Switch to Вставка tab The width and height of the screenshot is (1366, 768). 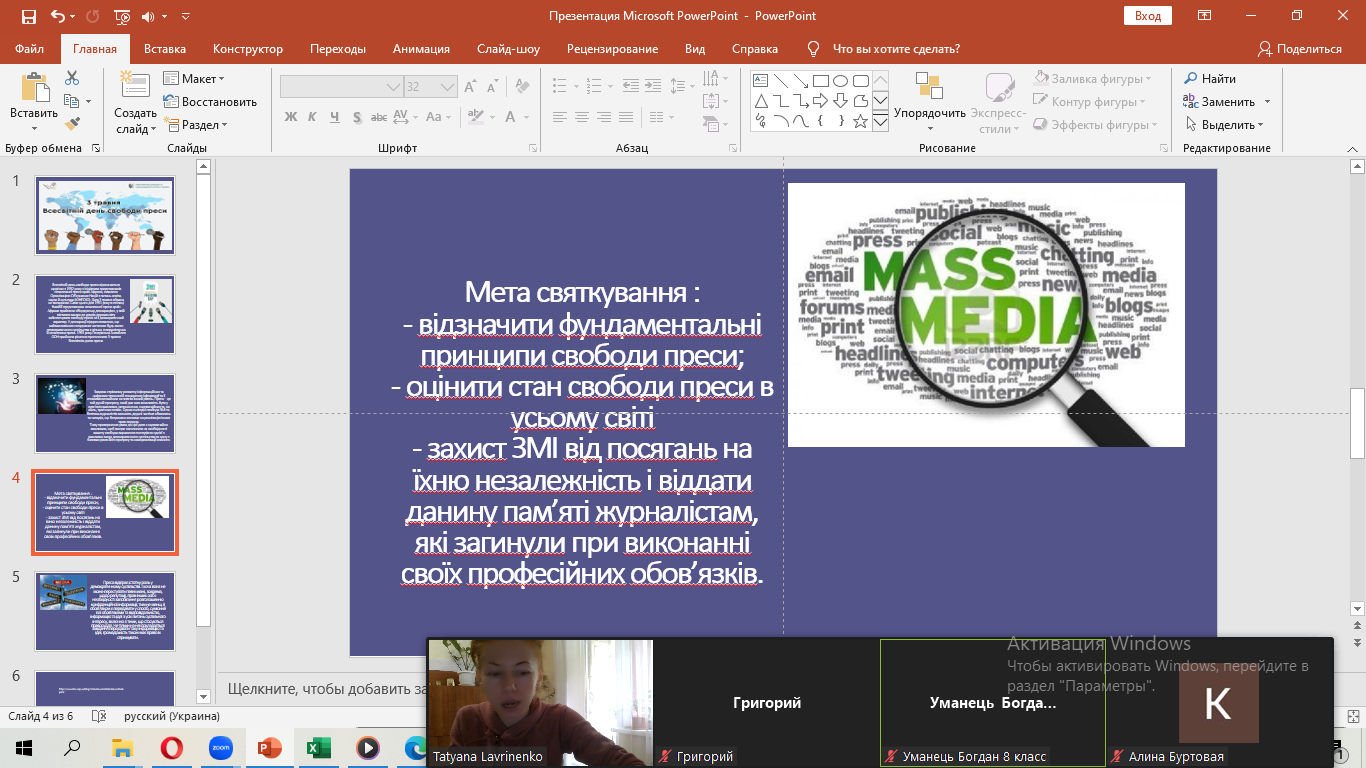[165, 49]
